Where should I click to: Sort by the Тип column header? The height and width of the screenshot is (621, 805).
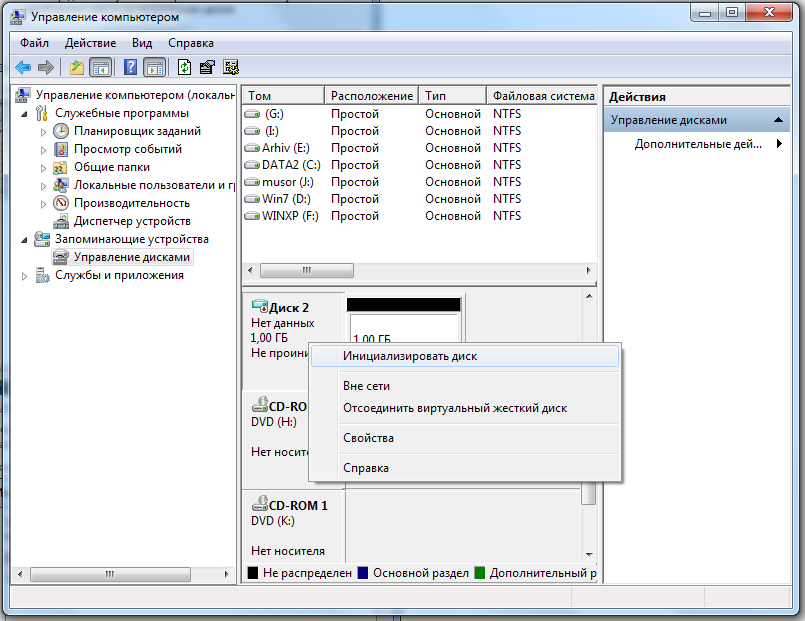452,96
